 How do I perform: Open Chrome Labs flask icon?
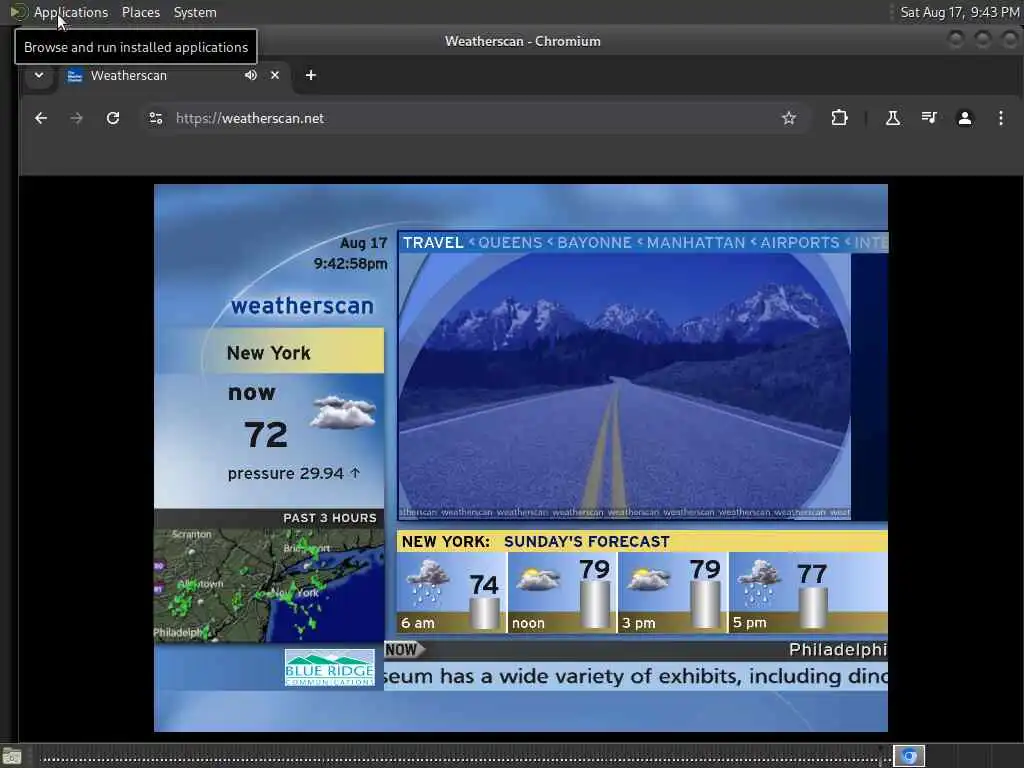(893, 118)
